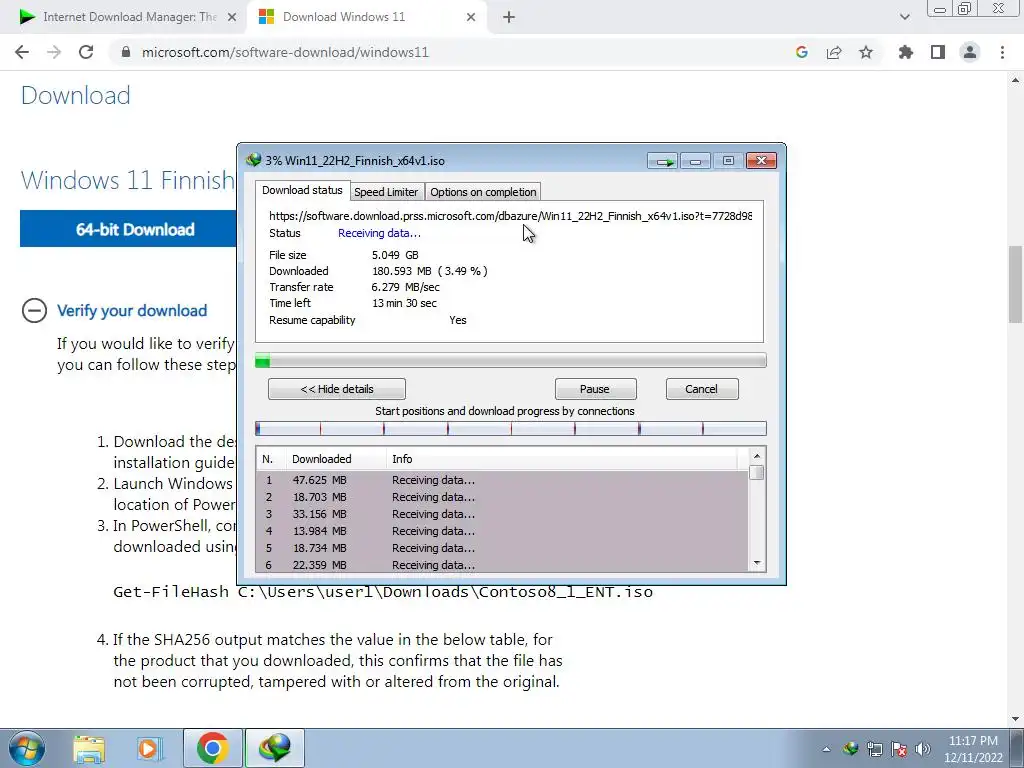Go back using browser back arrow
Screen dimensions: 1024x768
(x=22, y=52)
